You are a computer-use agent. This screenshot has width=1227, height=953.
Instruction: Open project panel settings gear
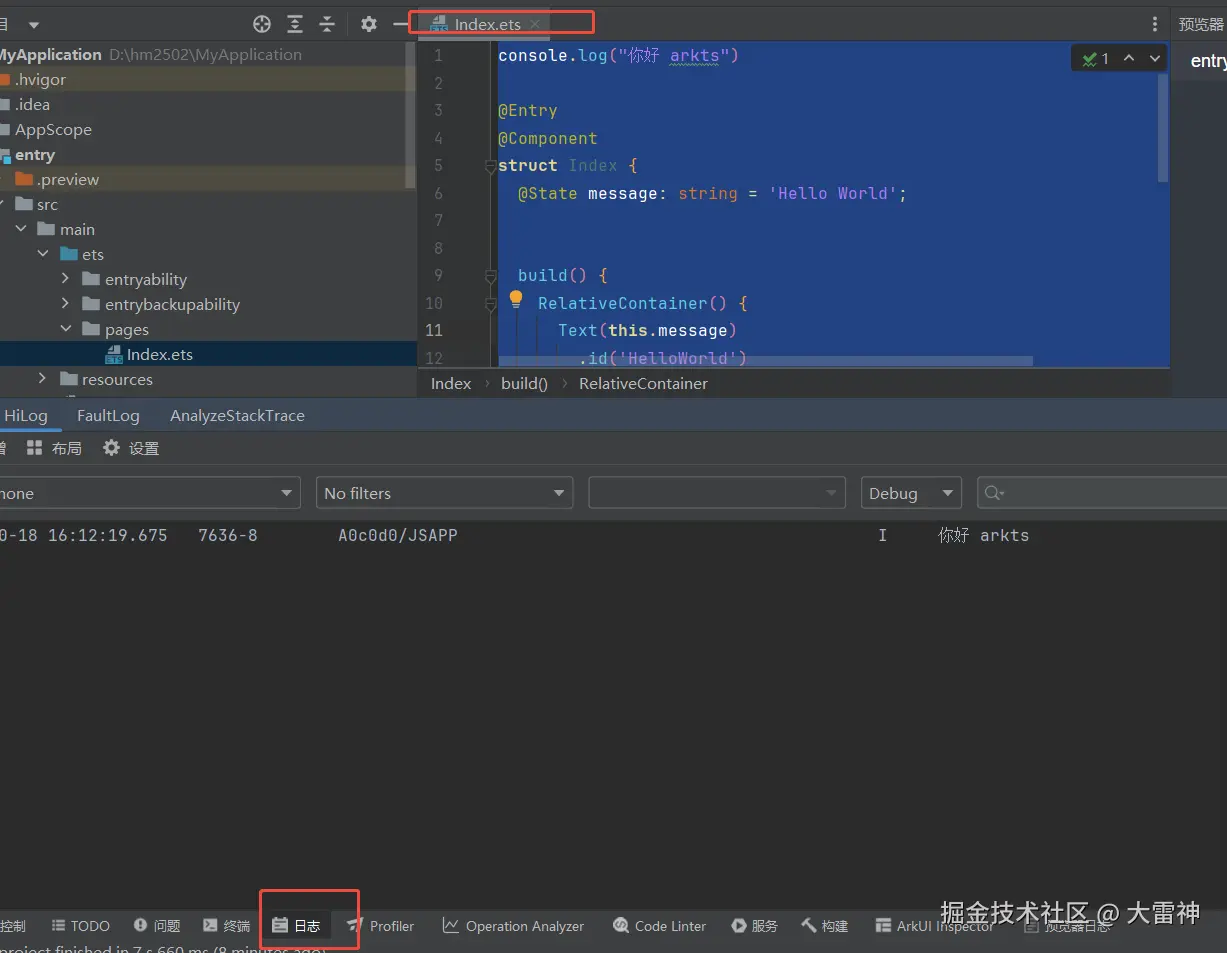pyautogui.click(x=369, y=24)
